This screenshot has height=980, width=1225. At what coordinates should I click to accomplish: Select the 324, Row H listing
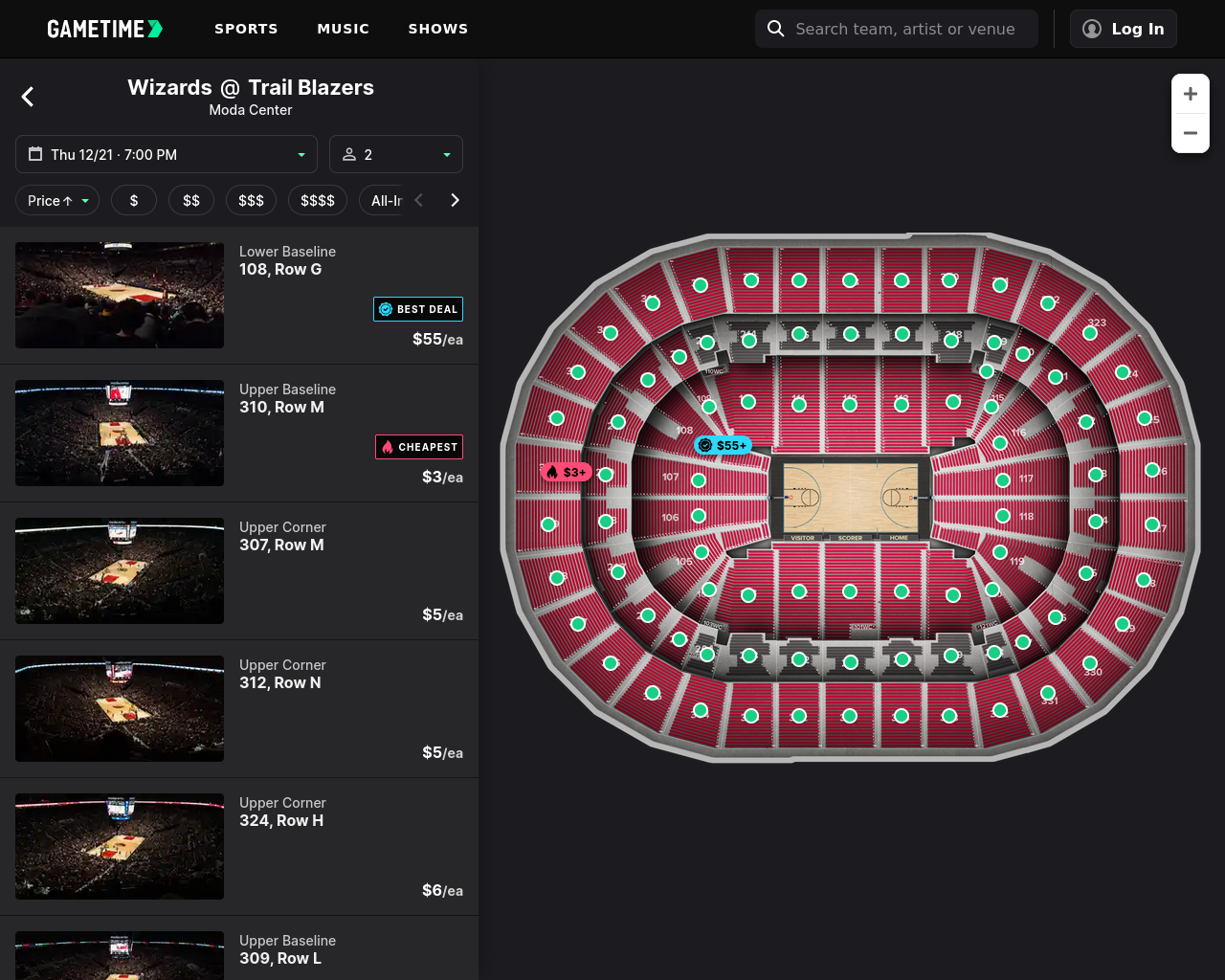pos(239,846)
